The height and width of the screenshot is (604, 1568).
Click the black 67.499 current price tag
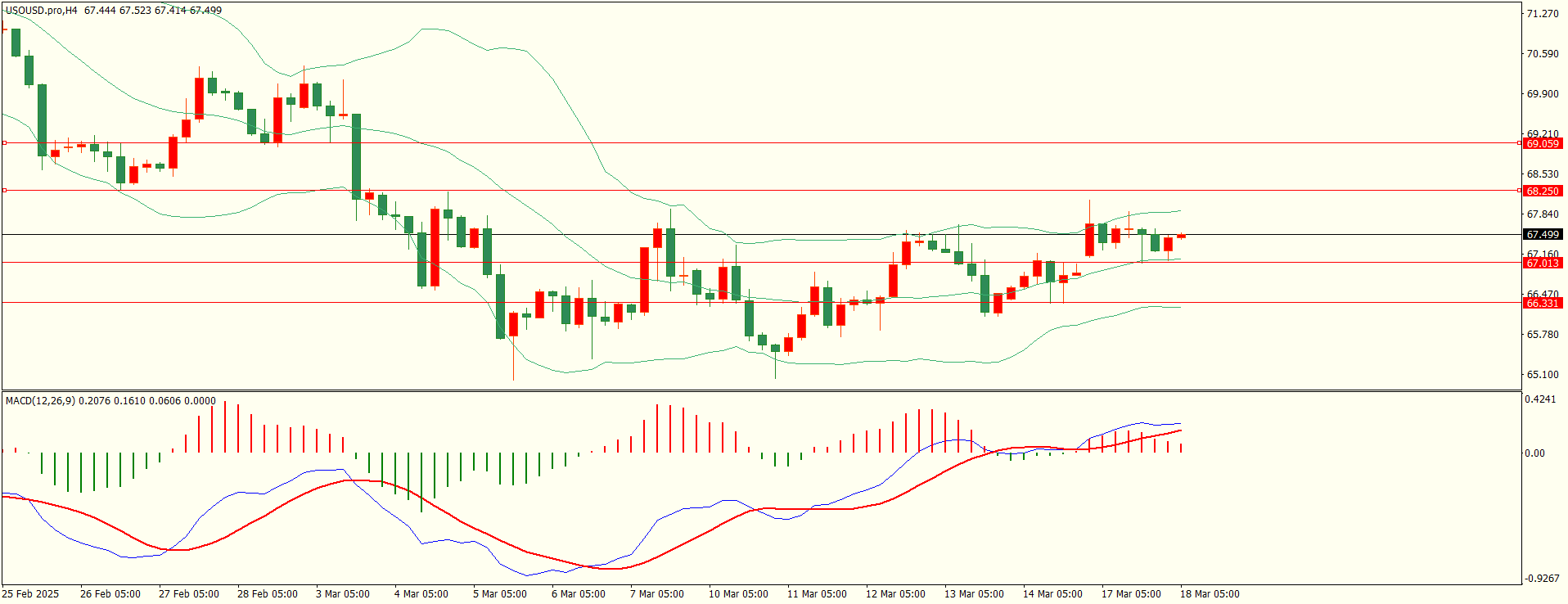(1542, 235)
